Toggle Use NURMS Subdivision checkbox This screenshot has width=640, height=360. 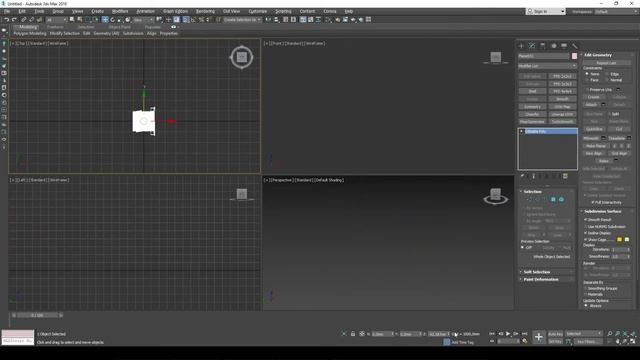pos(586,227)
